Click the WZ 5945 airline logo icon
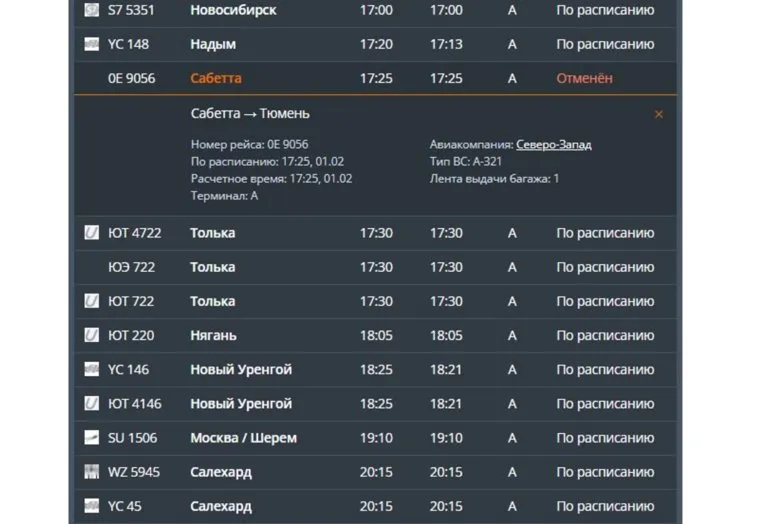This screenshot has width=760, height=524. pos(91,472)
